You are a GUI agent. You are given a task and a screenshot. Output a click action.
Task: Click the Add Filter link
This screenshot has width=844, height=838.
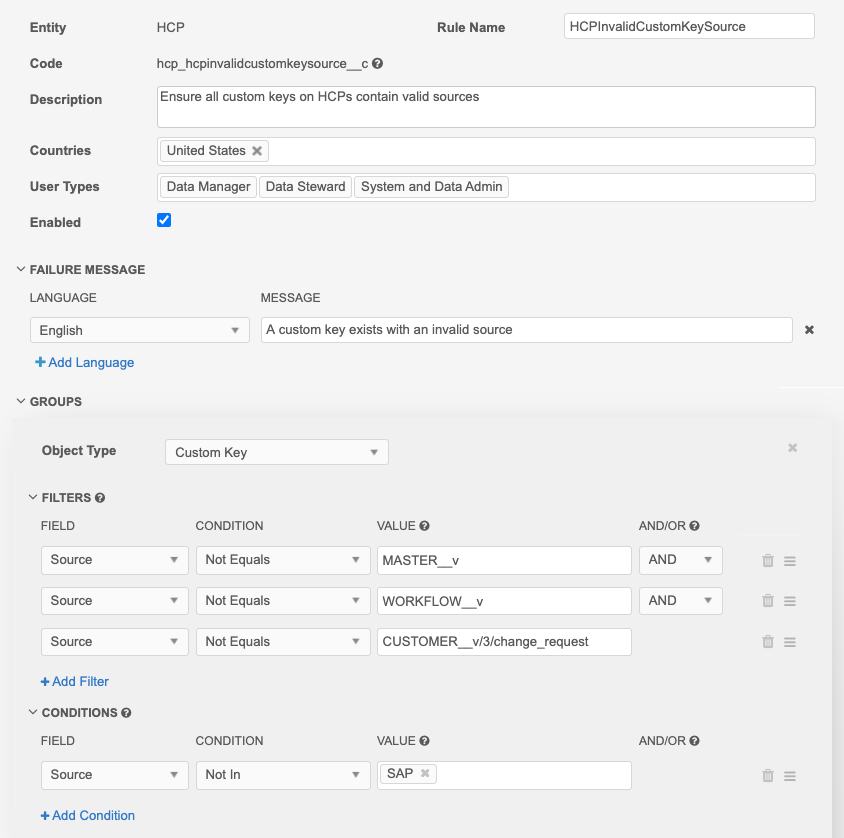[75, 682]
